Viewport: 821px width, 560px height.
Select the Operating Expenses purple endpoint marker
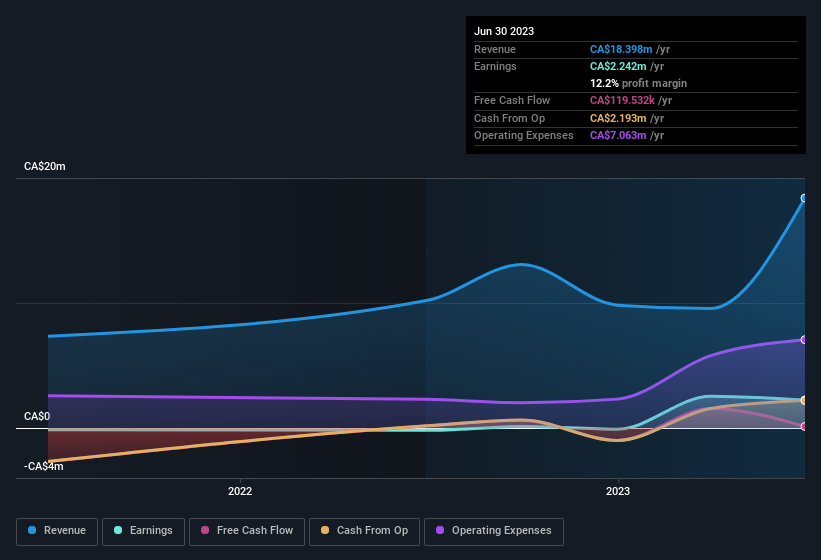pyautogui.click(x=804, y=340)
